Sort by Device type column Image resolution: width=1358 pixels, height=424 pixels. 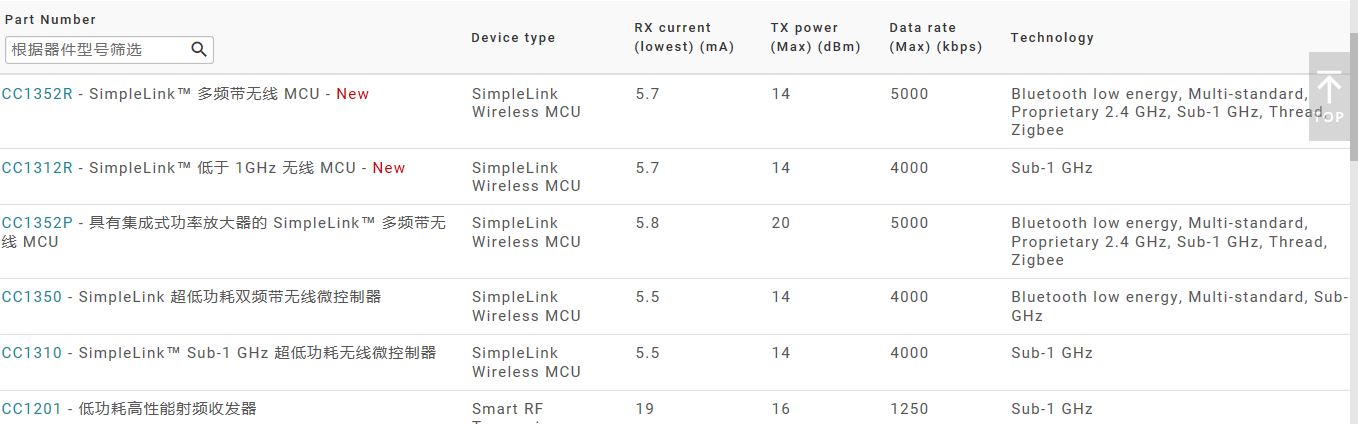pos(513,38)
